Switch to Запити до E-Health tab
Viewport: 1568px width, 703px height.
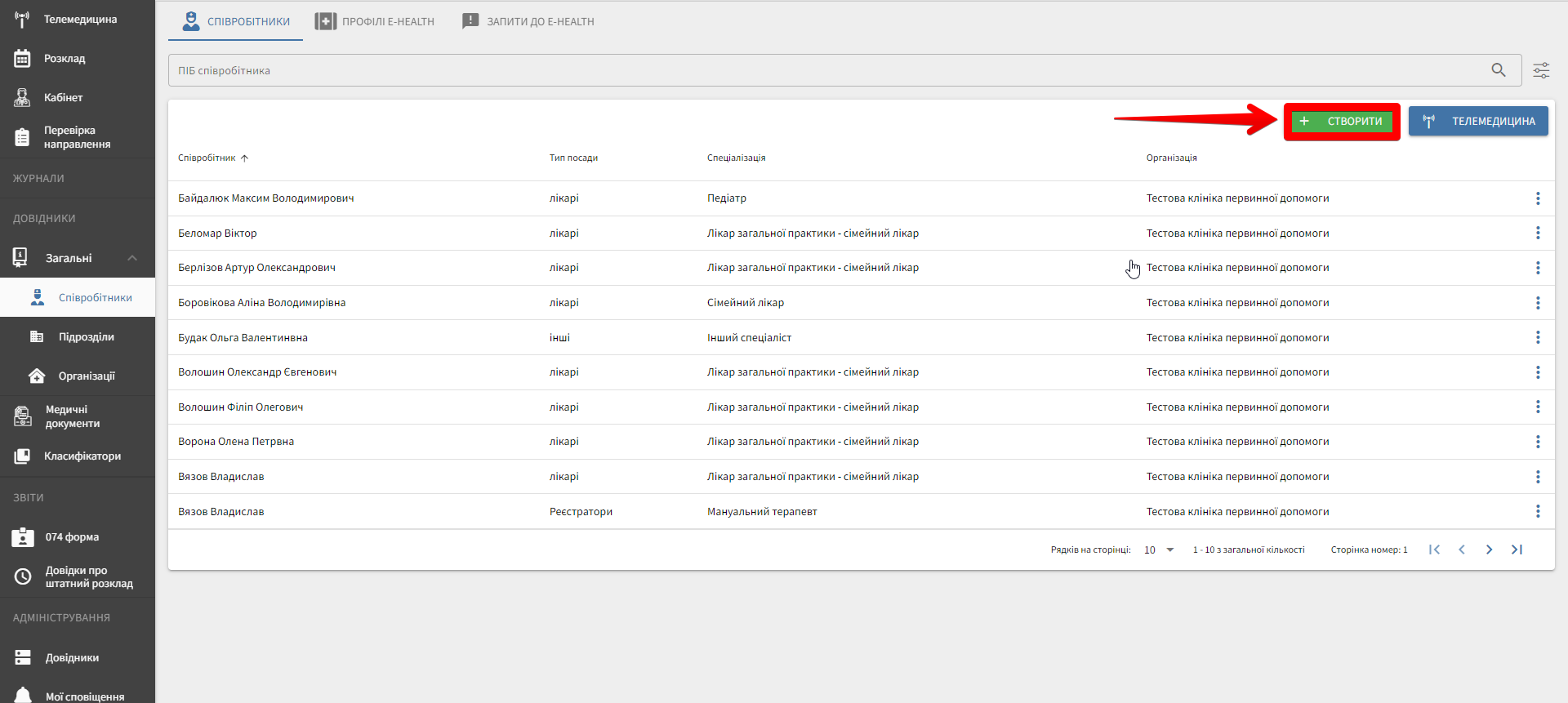pos(528,21)
